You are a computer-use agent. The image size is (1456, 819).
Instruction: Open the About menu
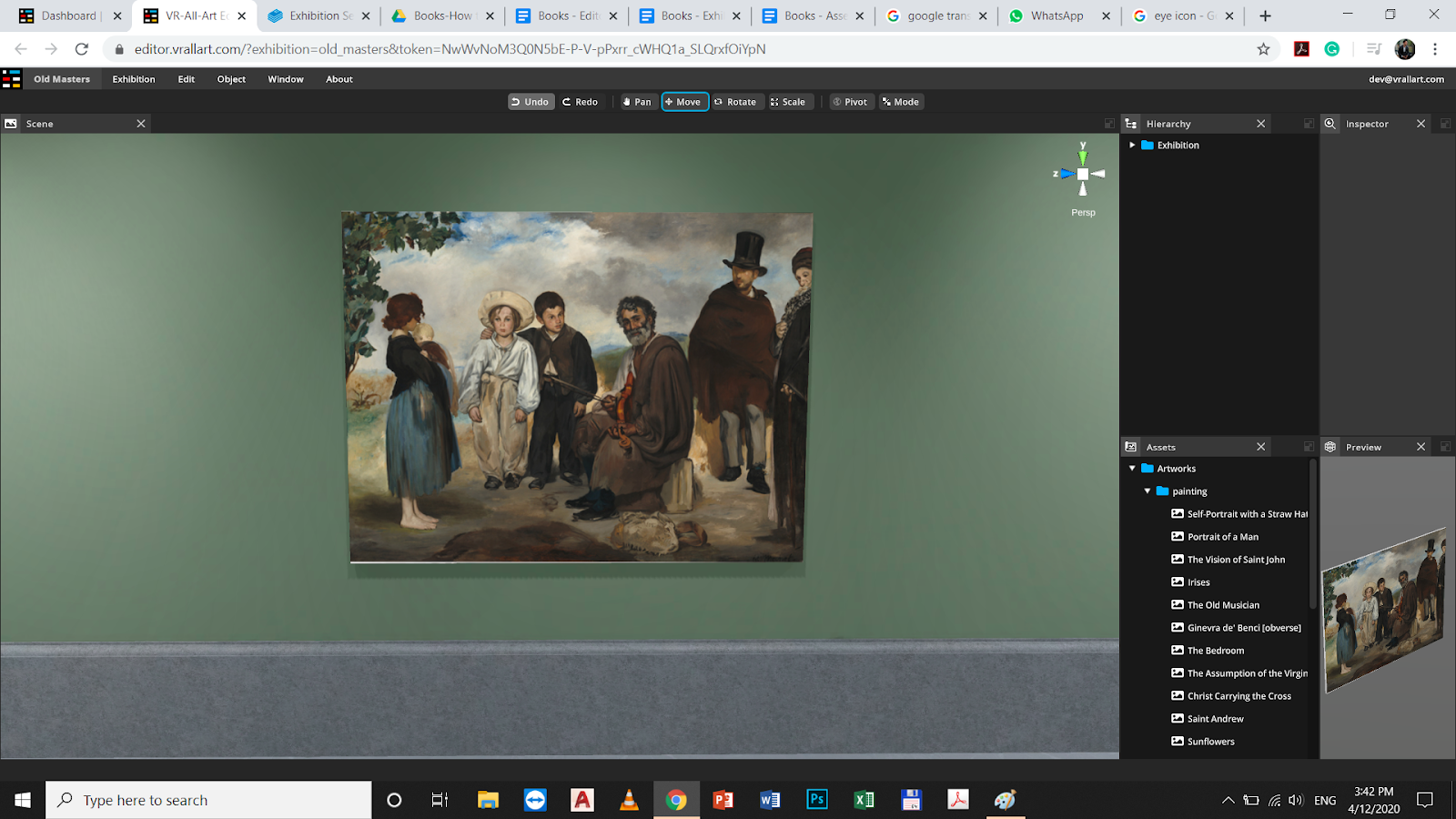(339, 79)
